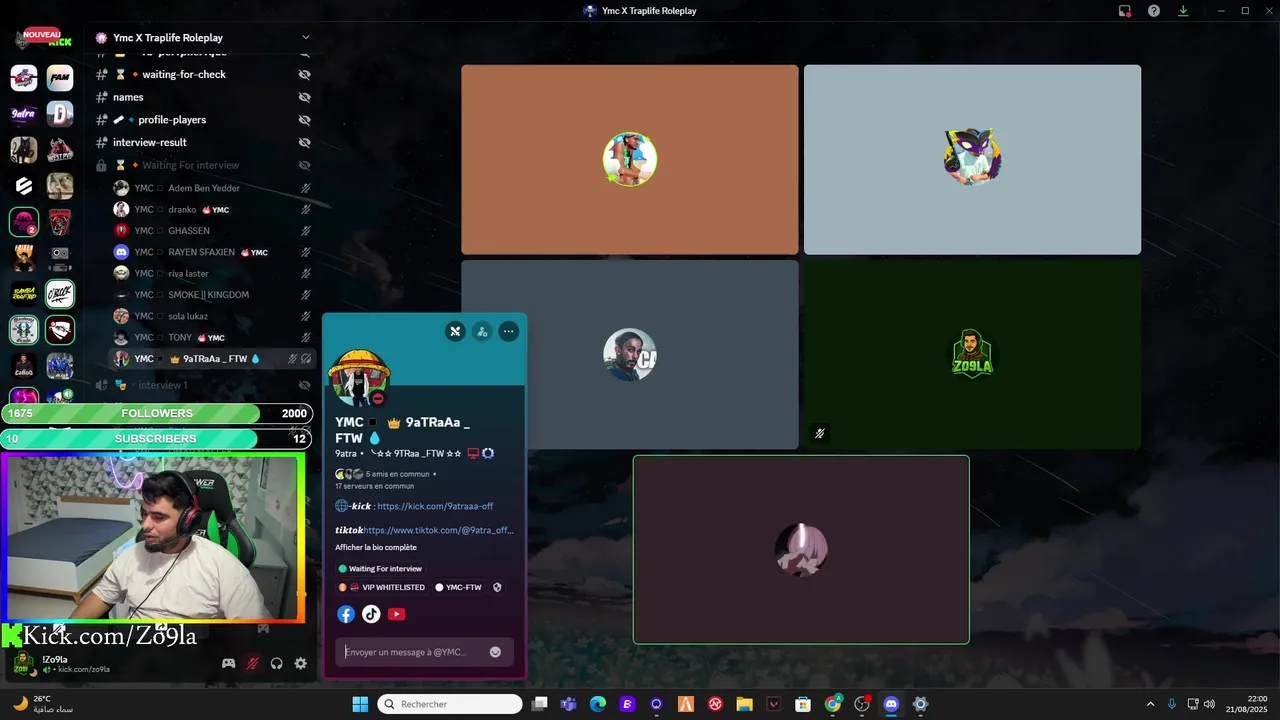Select user Adem Ben Yedder in voice list
Viewport: 1280px width, 720px height.
(211, 188)
